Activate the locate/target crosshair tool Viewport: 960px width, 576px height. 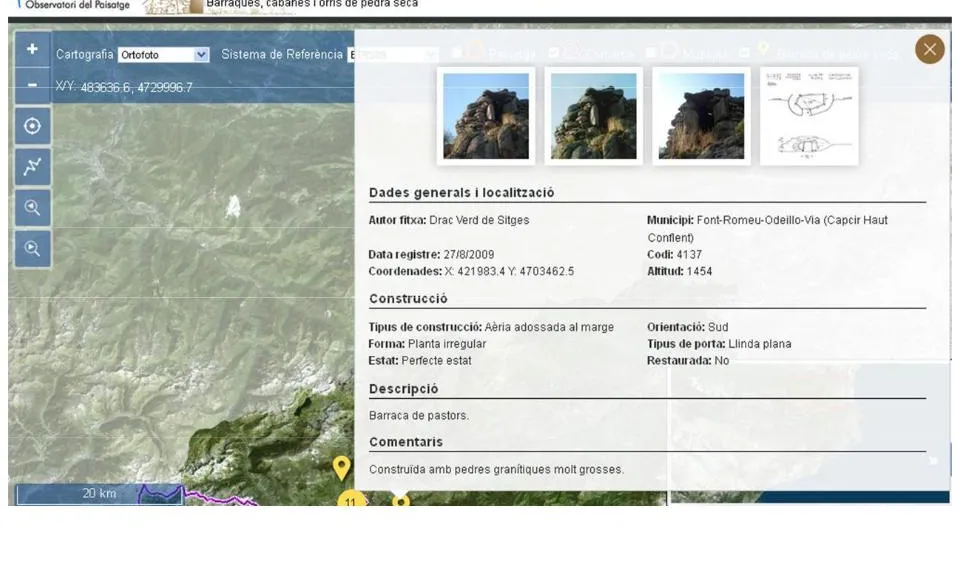tap(32, 126)
